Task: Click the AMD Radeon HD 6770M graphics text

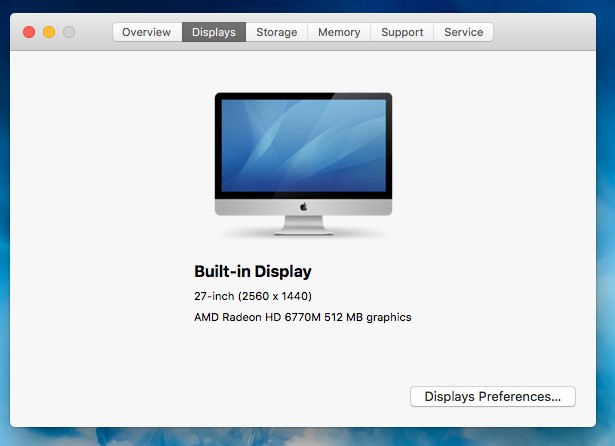Action: [302, 317]
